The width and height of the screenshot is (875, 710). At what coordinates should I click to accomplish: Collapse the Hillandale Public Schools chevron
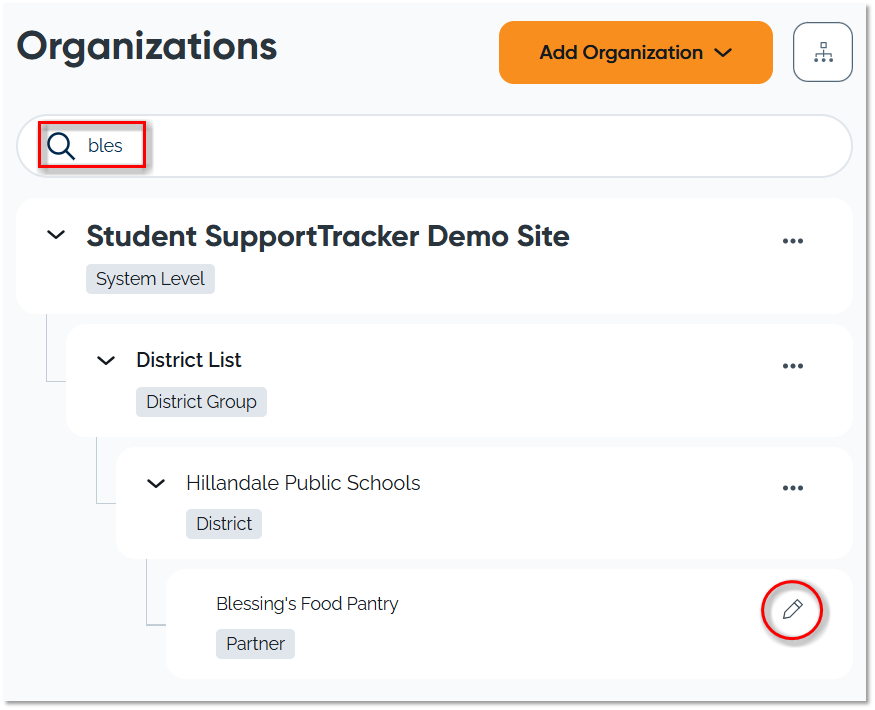click(156, 483)
